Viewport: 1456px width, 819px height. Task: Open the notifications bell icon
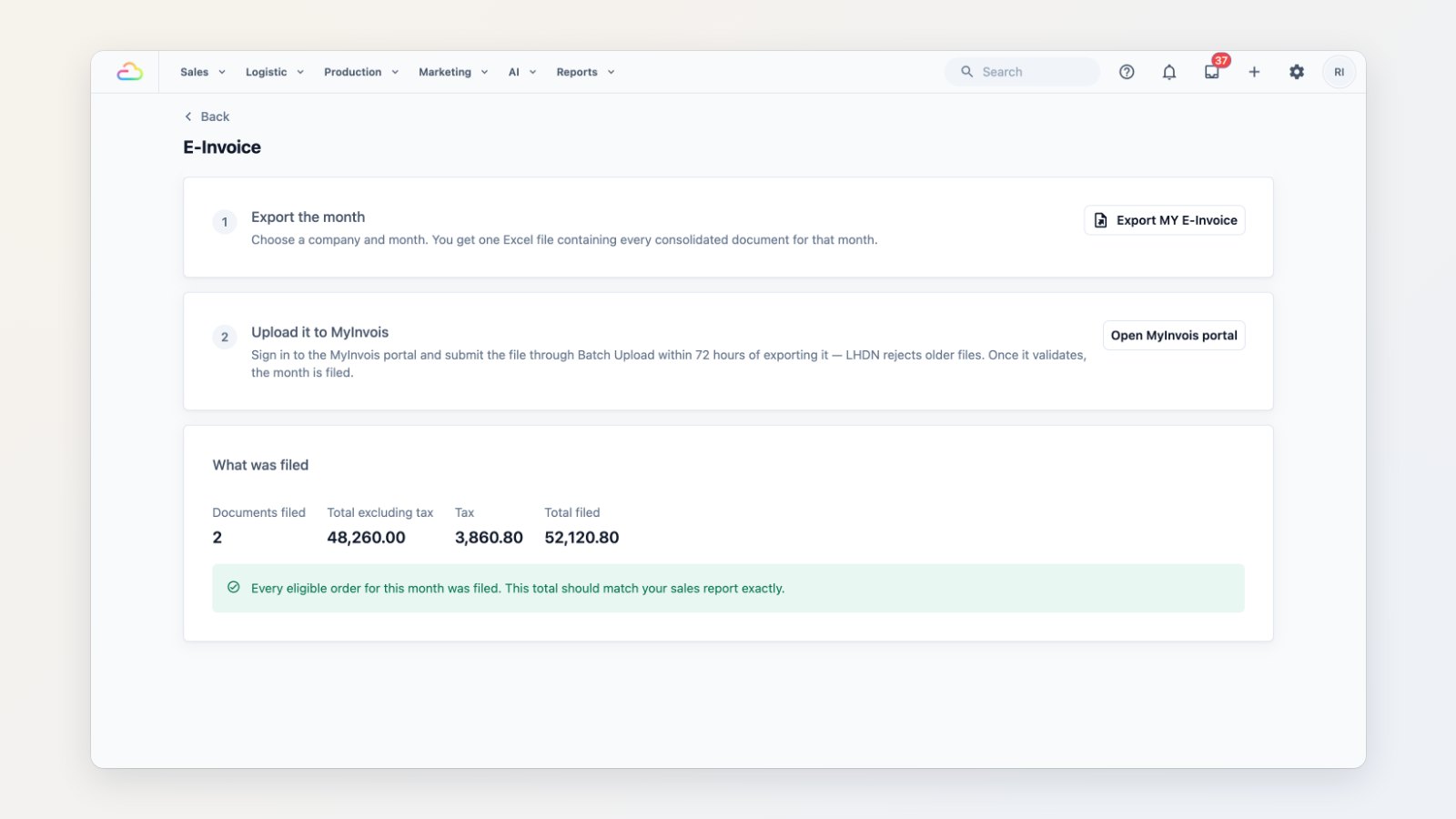pos(1169,72)
